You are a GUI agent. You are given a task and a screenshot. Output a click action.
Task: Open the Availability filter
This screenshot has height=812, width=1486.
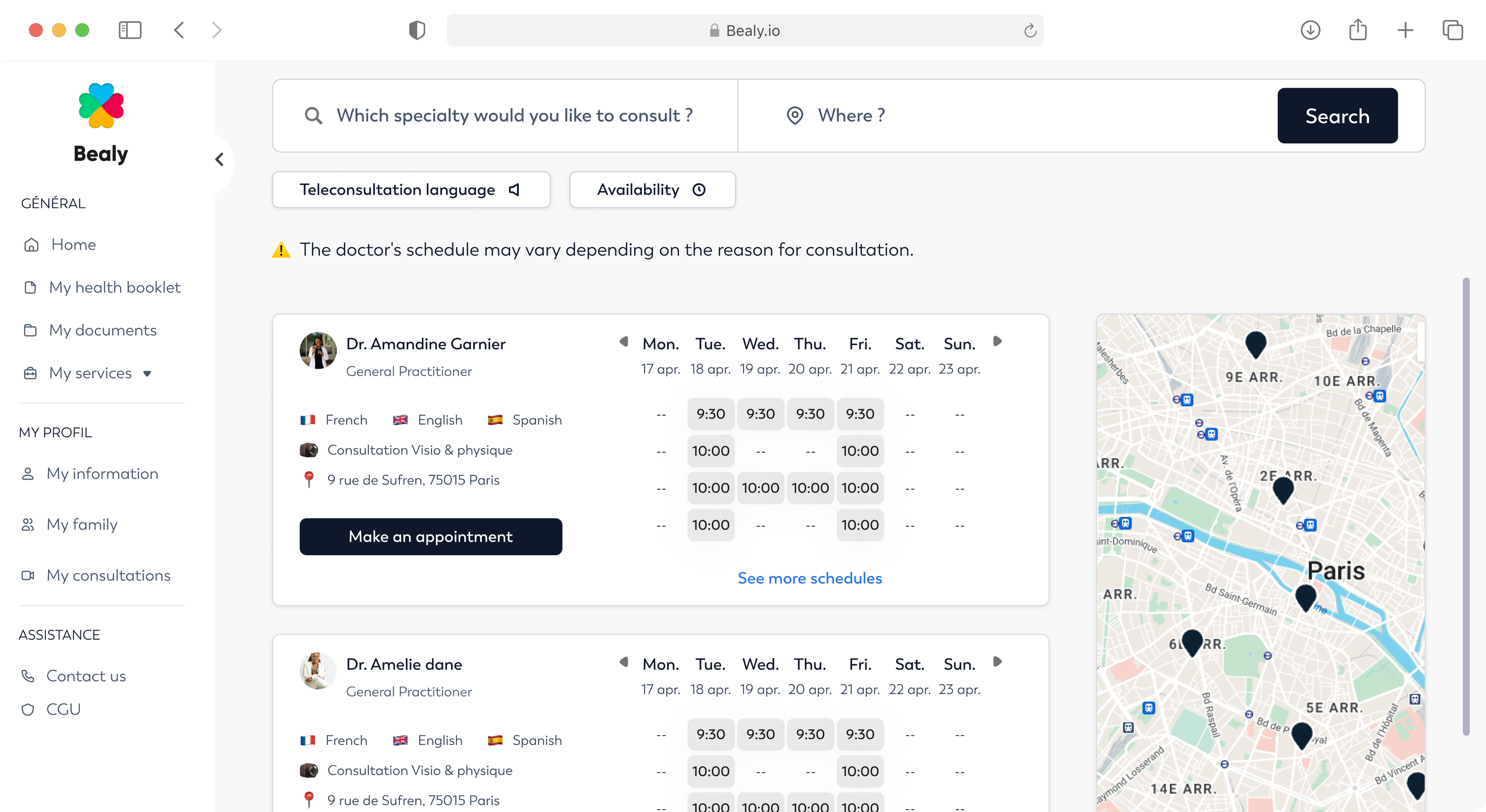652,190
